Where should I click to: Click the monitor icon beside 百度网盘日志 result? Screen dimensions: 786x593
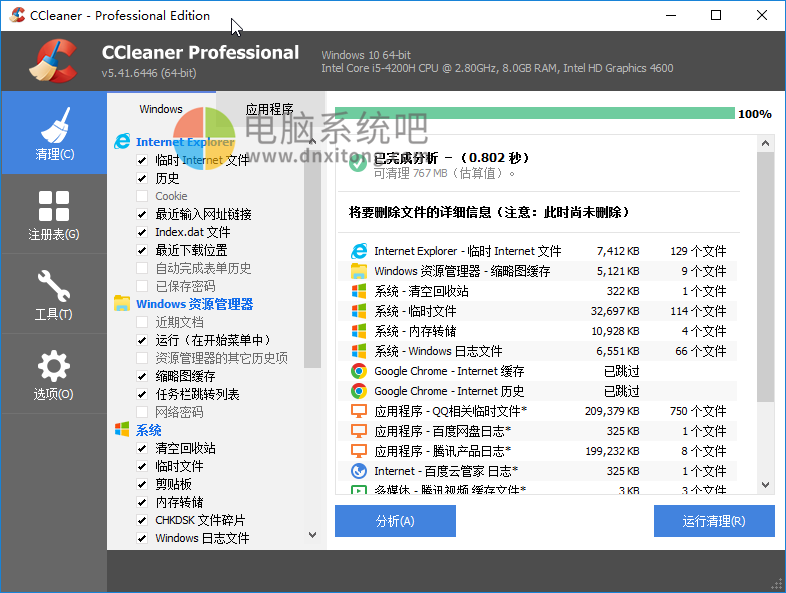click(358, 431)
